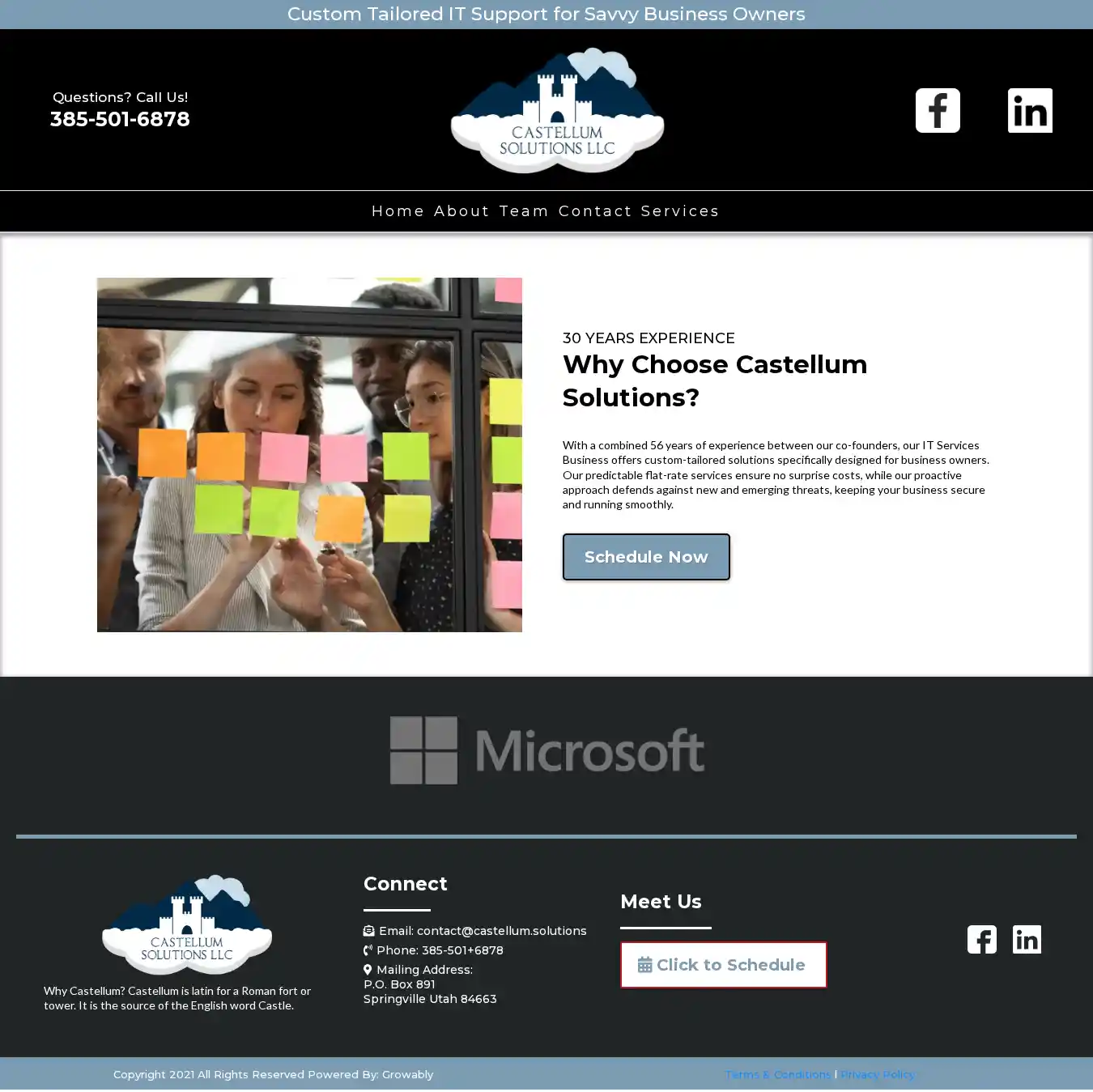Open the Privacy Policy link
The width and height of the screenshot is (1093, 1092).
point(878,1074)
